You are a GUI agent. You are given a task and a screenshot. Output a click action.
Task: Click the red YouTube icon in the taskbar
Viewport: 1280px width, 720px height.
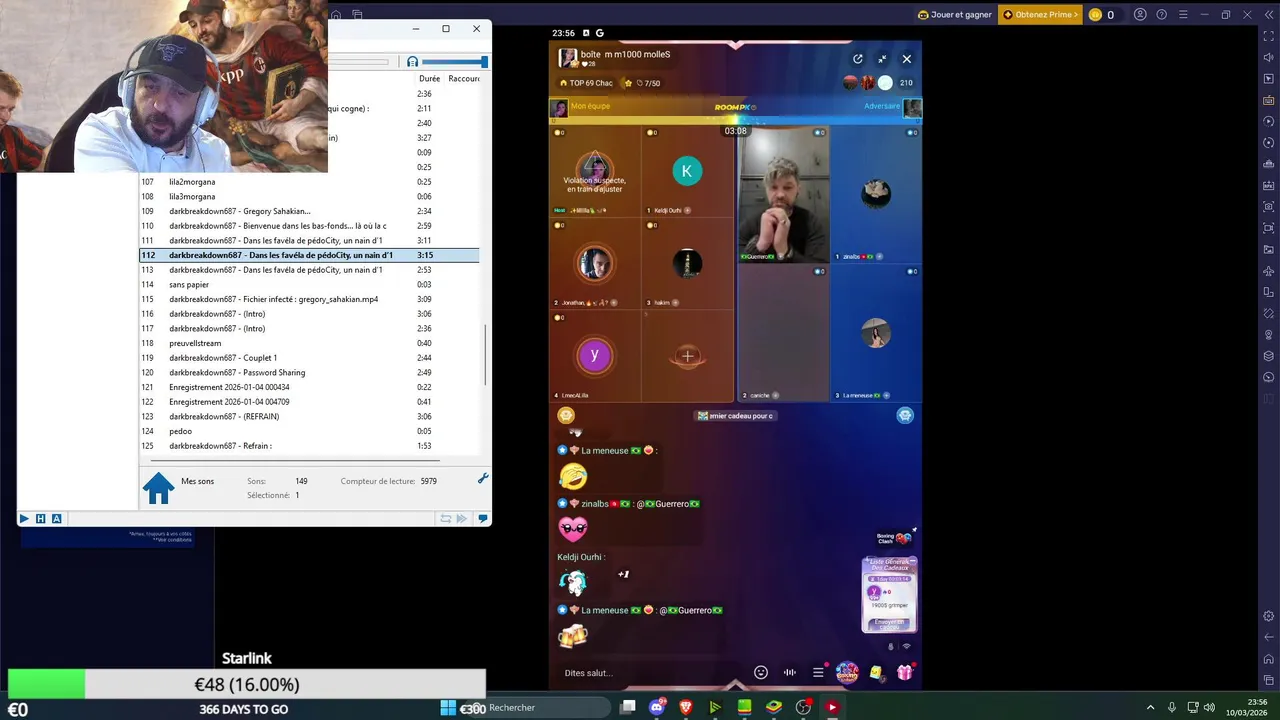[x=832, y=707]
